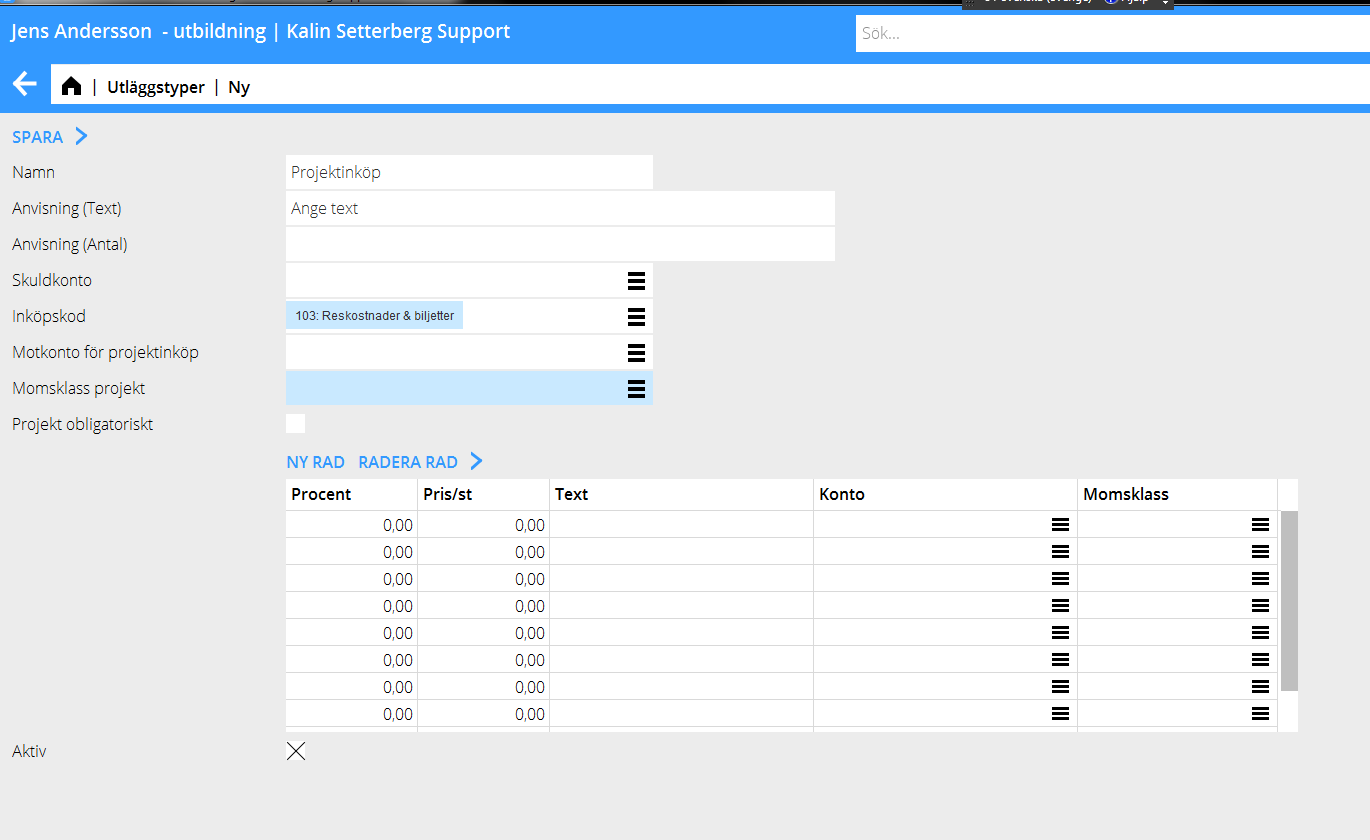Uncheck the Aktiv checkbox
This screenshot has width=1370, height=840.
pyautogui.click(x=296, y=751)
